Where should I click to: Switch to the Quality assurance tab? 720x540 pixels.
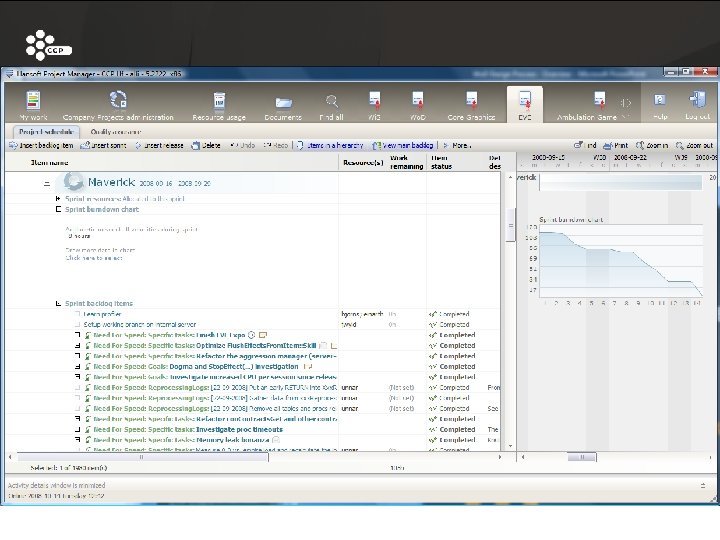[x=116, y=132]
